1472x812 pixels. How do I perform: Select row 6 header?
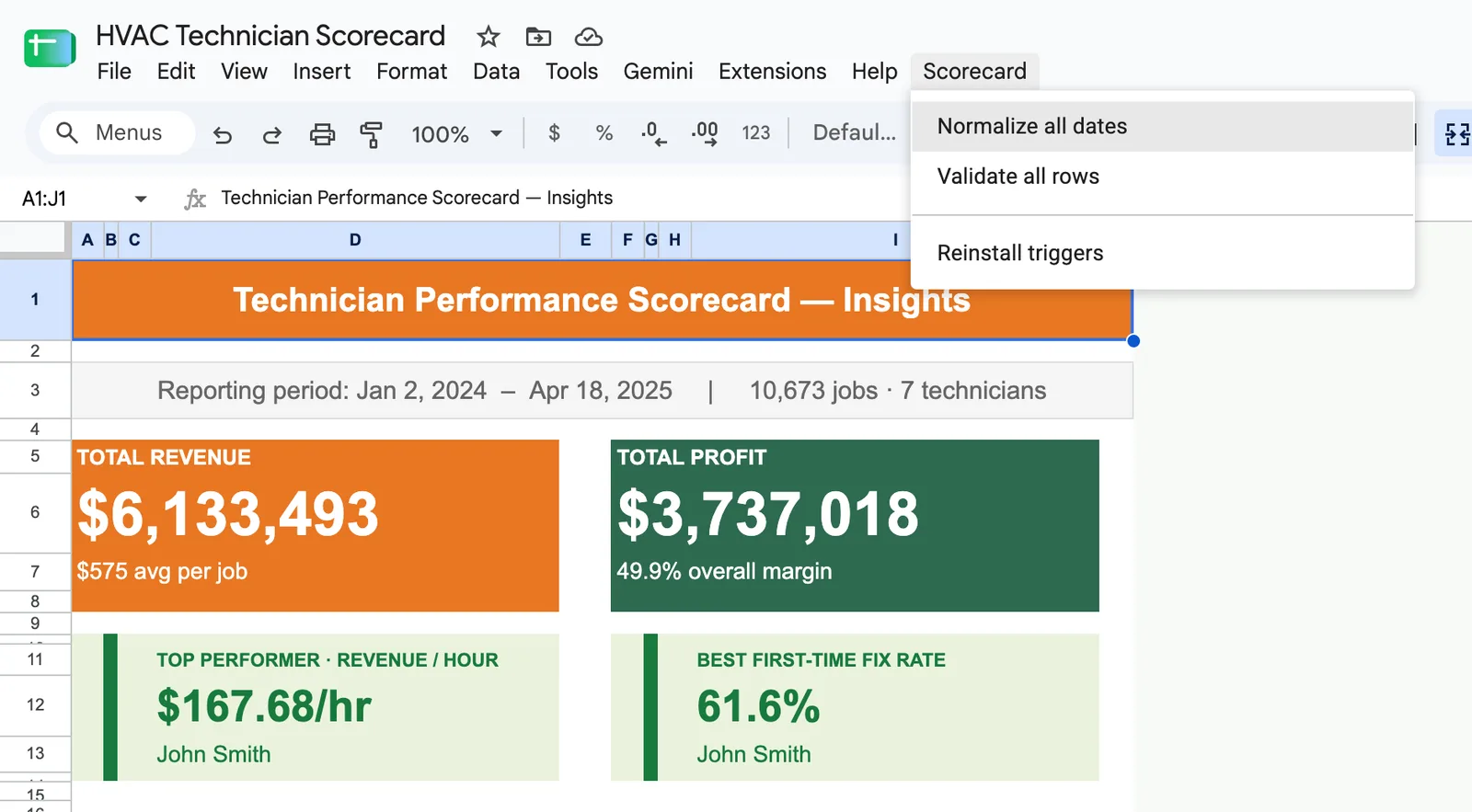coord(35,512)
